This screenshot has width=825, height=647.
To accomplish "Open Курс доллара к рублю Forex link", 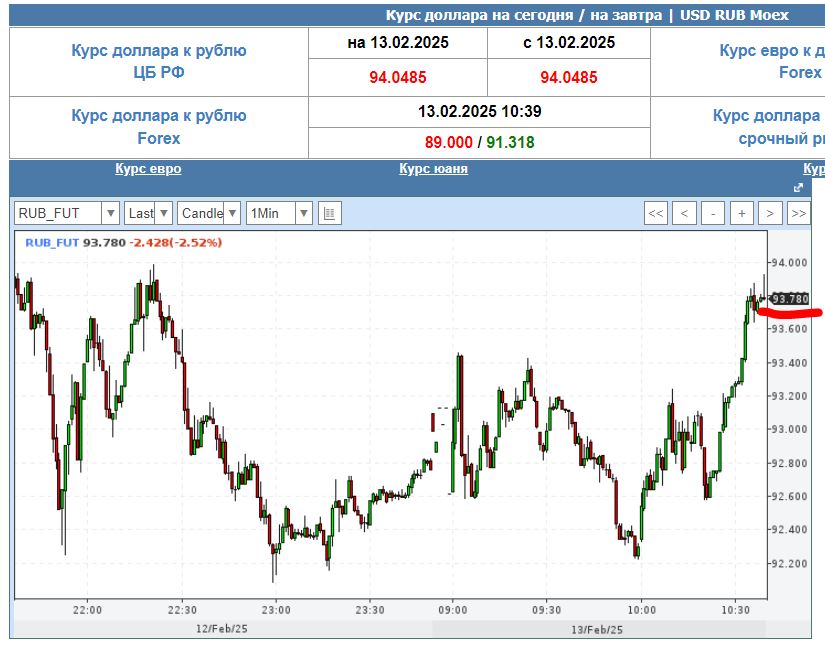I will 159,126.
